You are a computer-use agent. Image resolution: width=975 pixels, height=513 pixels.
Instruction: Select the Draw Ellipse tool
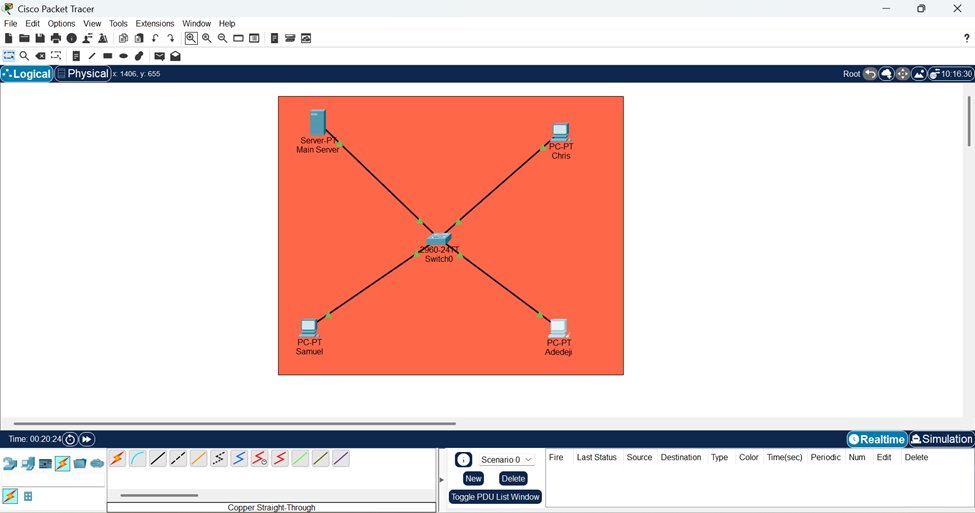(x=123, y=56)
